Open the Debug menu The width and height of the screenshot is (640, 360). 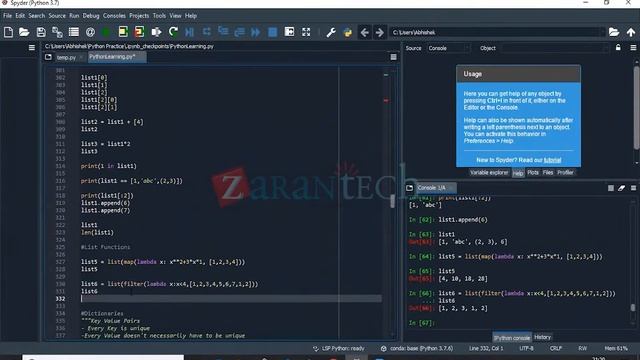[91, 16]
